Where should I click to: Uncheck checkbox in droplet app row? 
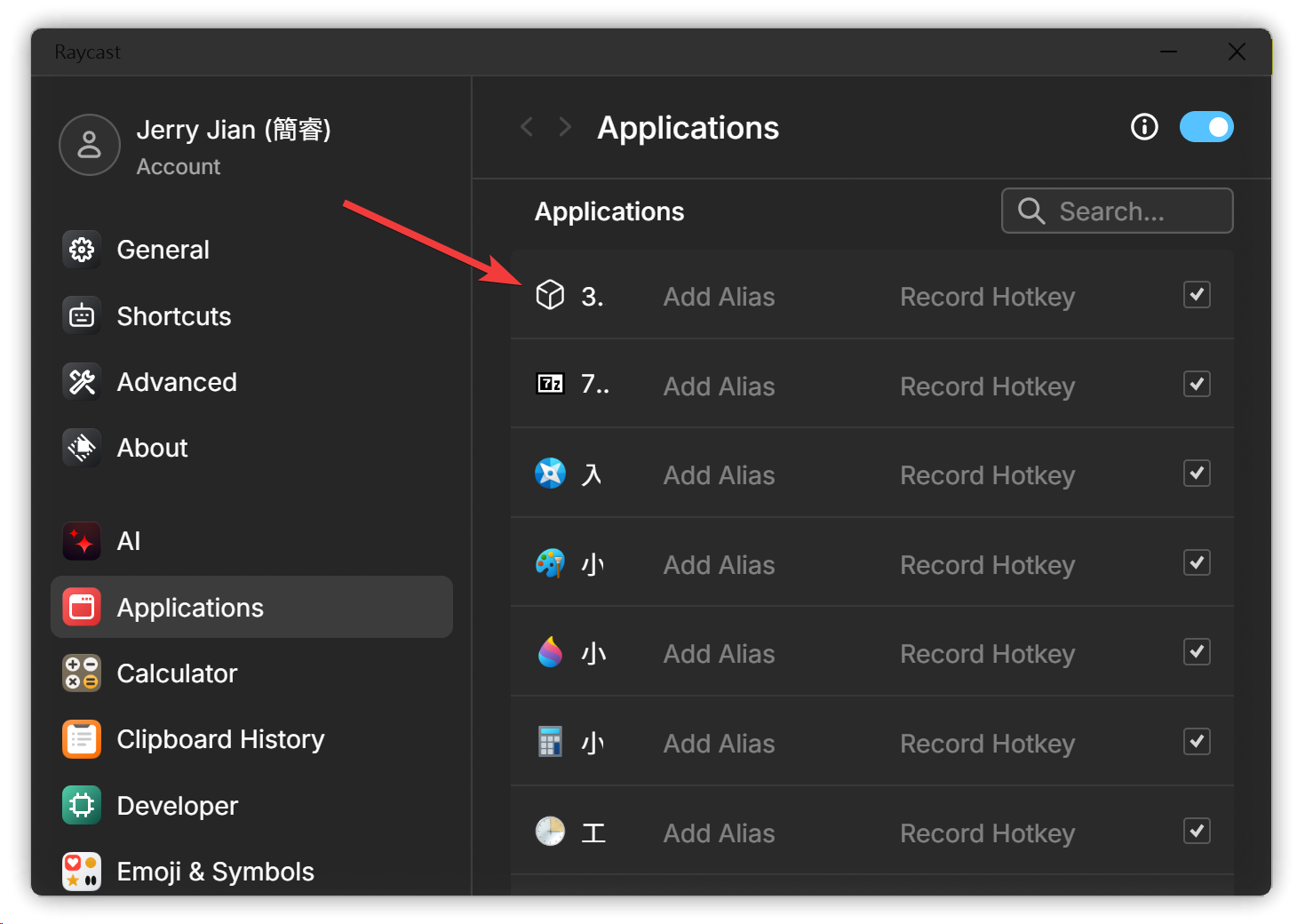pos(1197,652)
